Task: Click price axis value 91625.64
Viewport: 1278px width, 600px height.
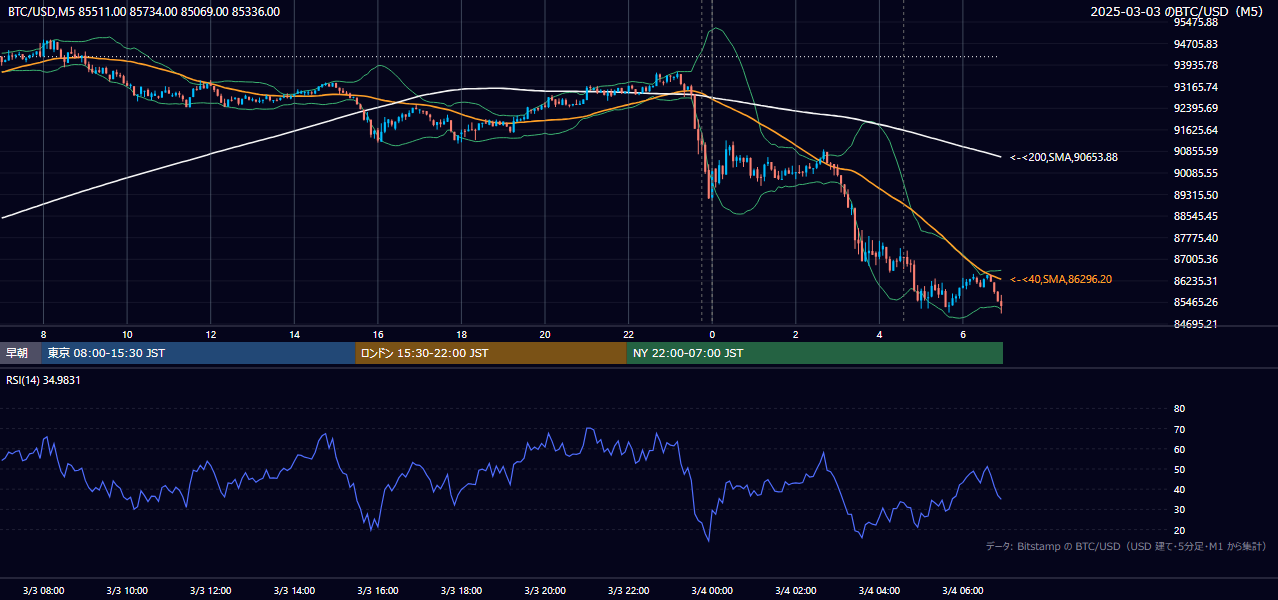Action: 1195,130
